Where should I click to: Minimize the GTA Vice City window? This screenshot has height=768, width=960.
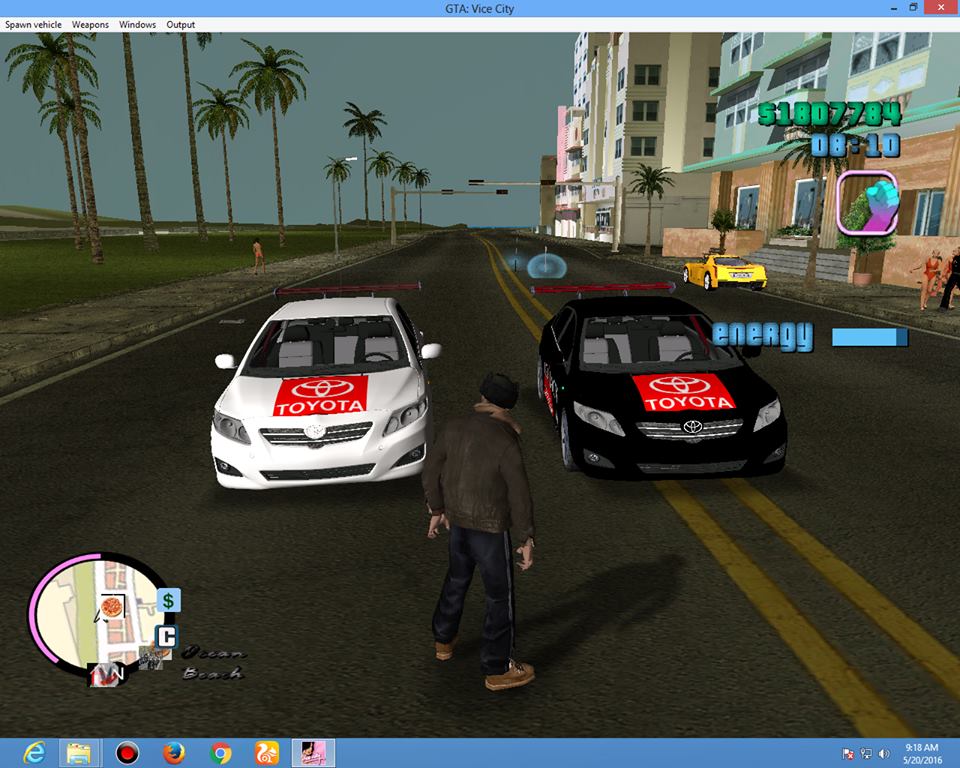coord(892,8)
